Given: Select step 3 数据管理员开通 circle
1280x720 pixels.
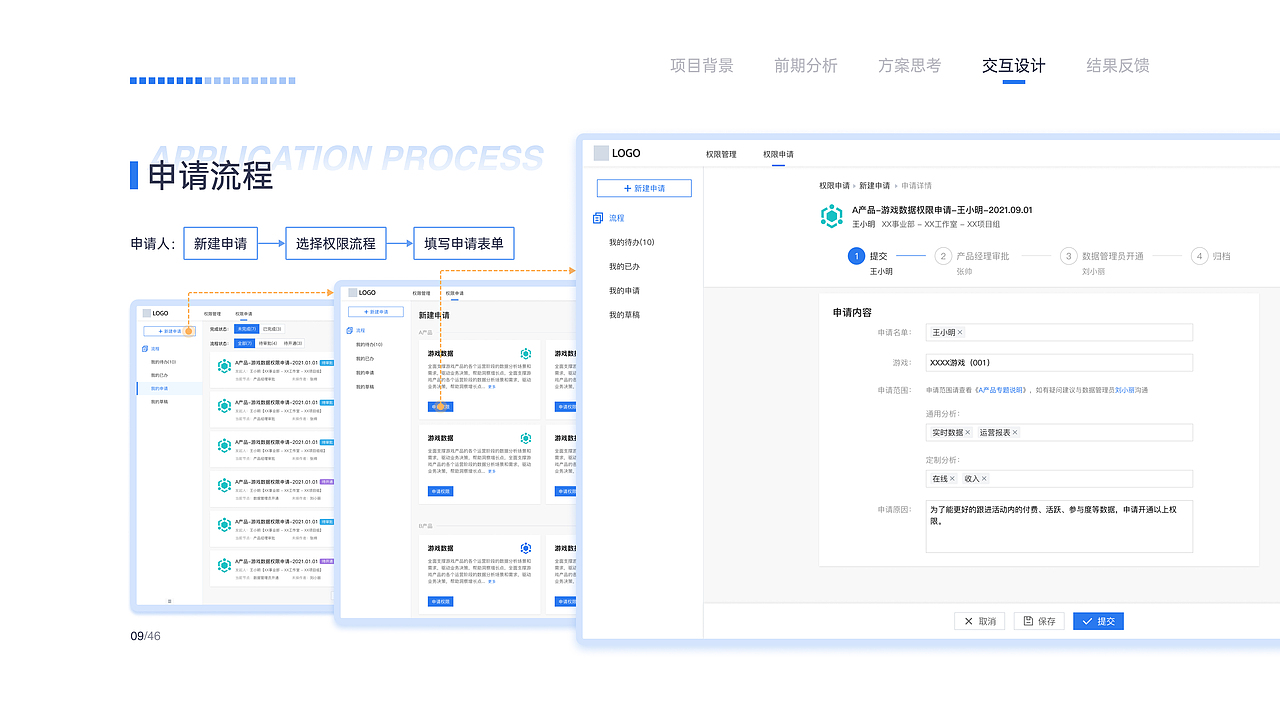Looking at the screenshot, I should coord(1069,256).
